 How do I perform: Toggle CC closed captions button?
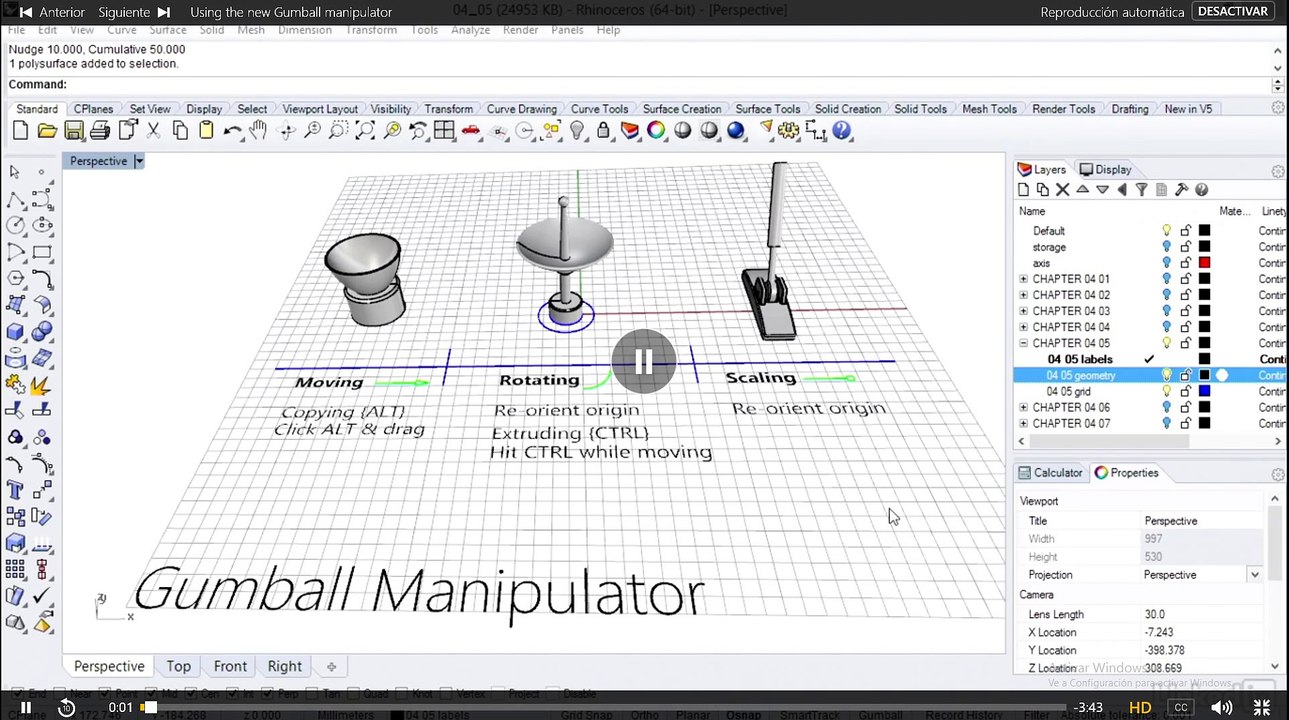point(1181,707)
